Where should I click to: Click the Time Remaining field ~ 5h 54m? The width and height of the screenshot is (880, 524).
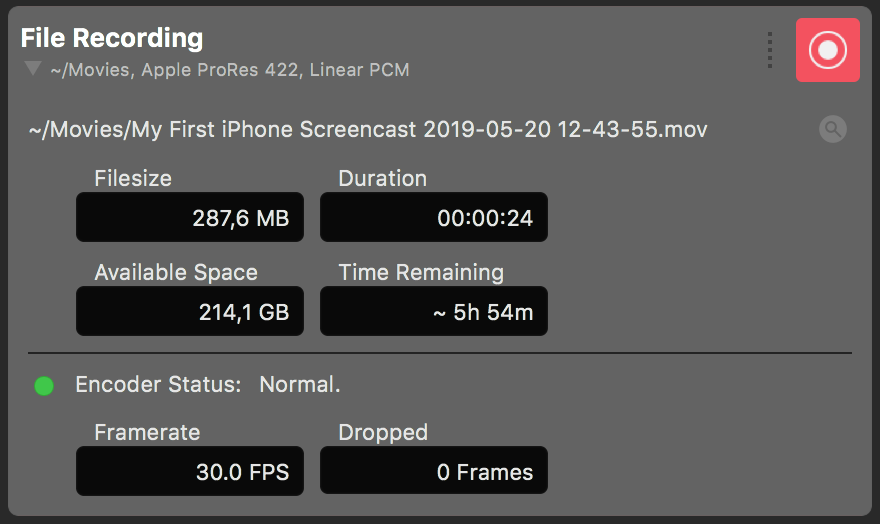pyautogui.click(x=434, y=311)
